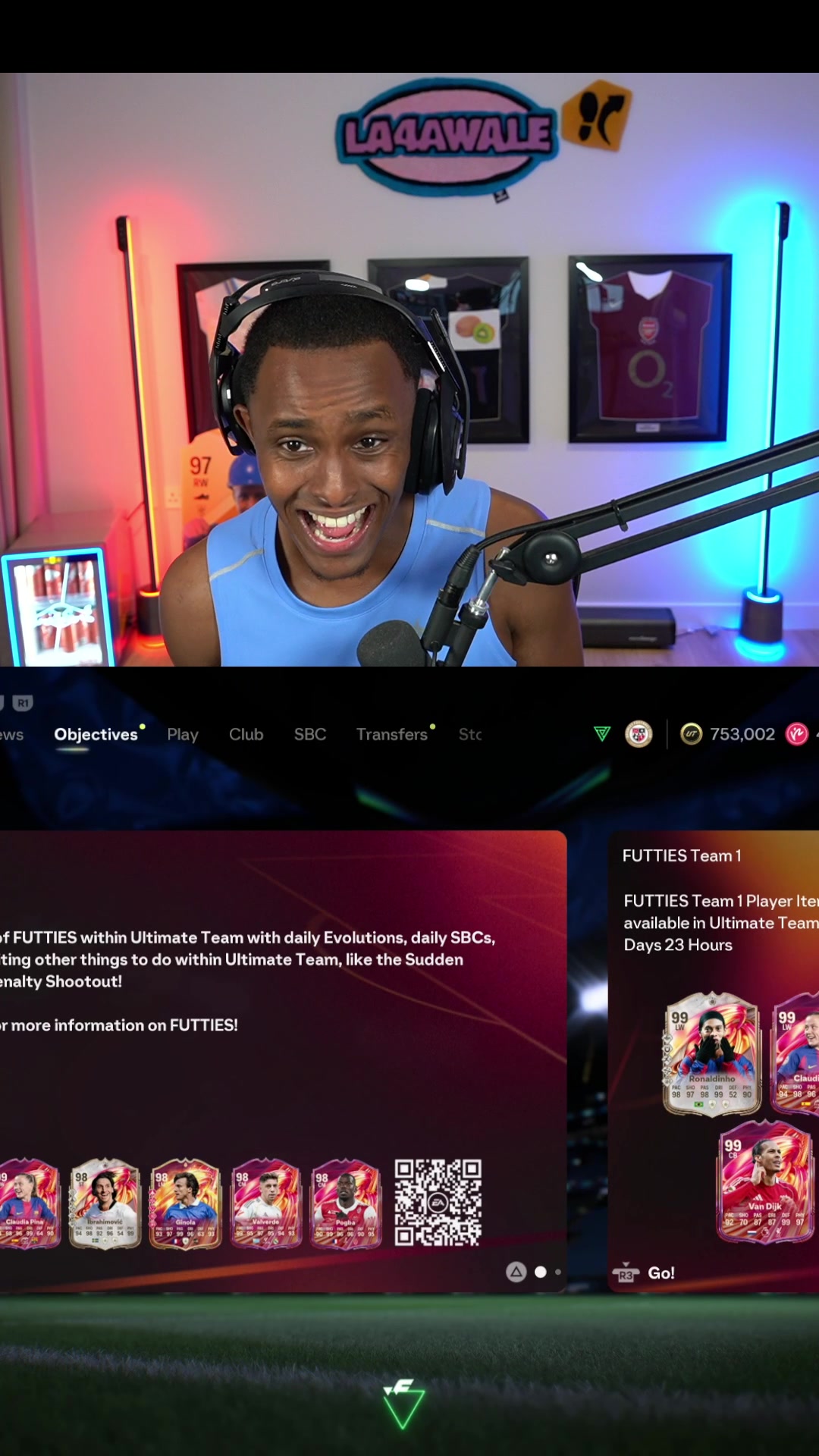
Task: Click the framed maroon O2 jersey
Action: point(650,348)
